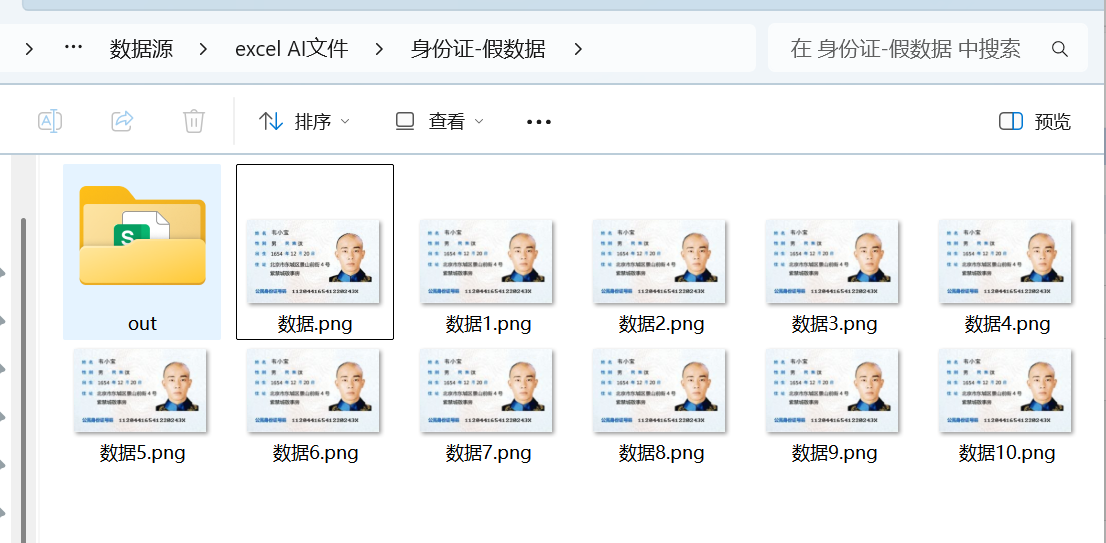Viewport: 1106px width, 543px height.
Task: Click the search magnifier icon
Action: pyautogui.click(x=1060, y=49)
